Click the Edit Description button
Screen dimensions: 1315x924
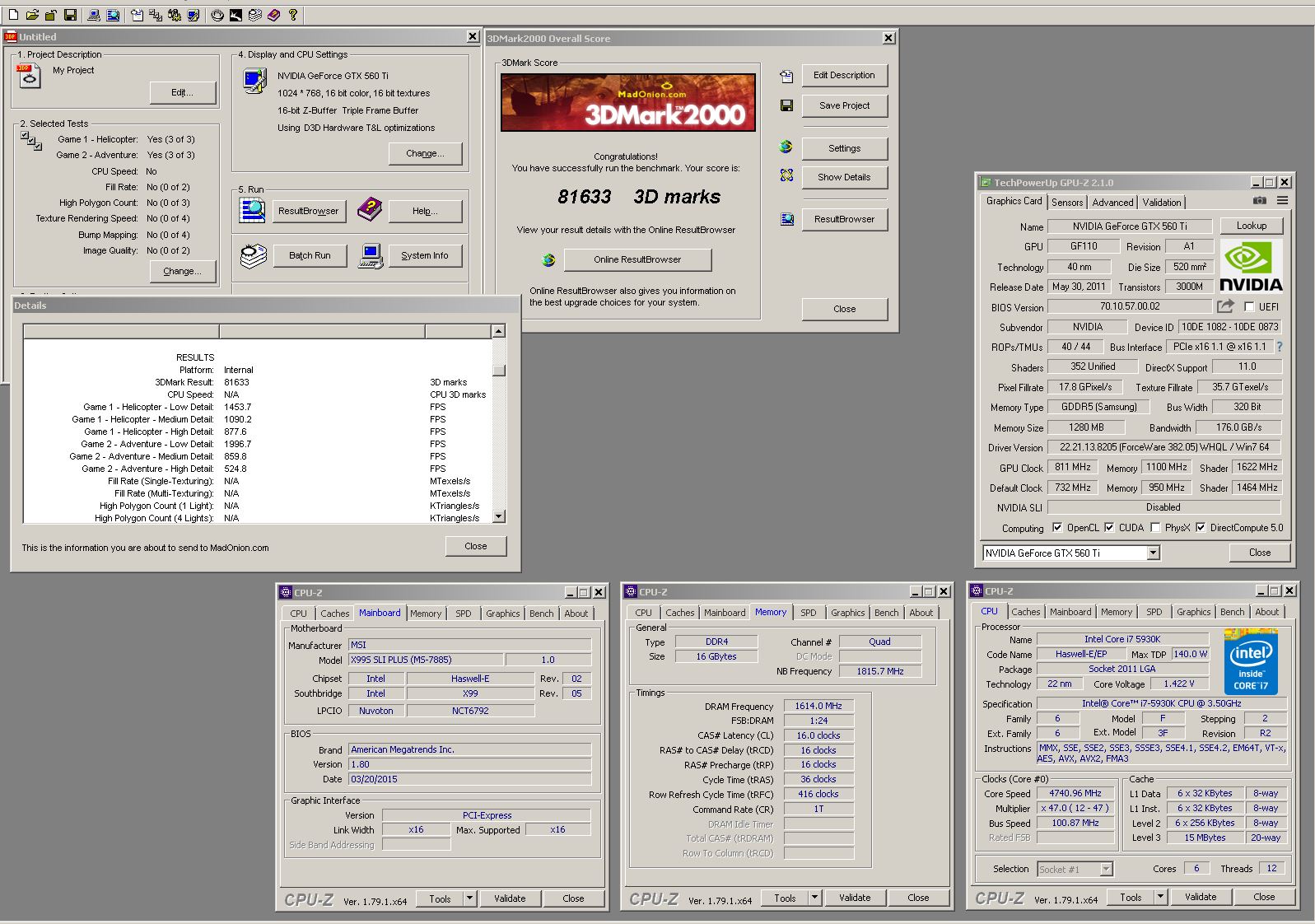(x=844, y=75)
